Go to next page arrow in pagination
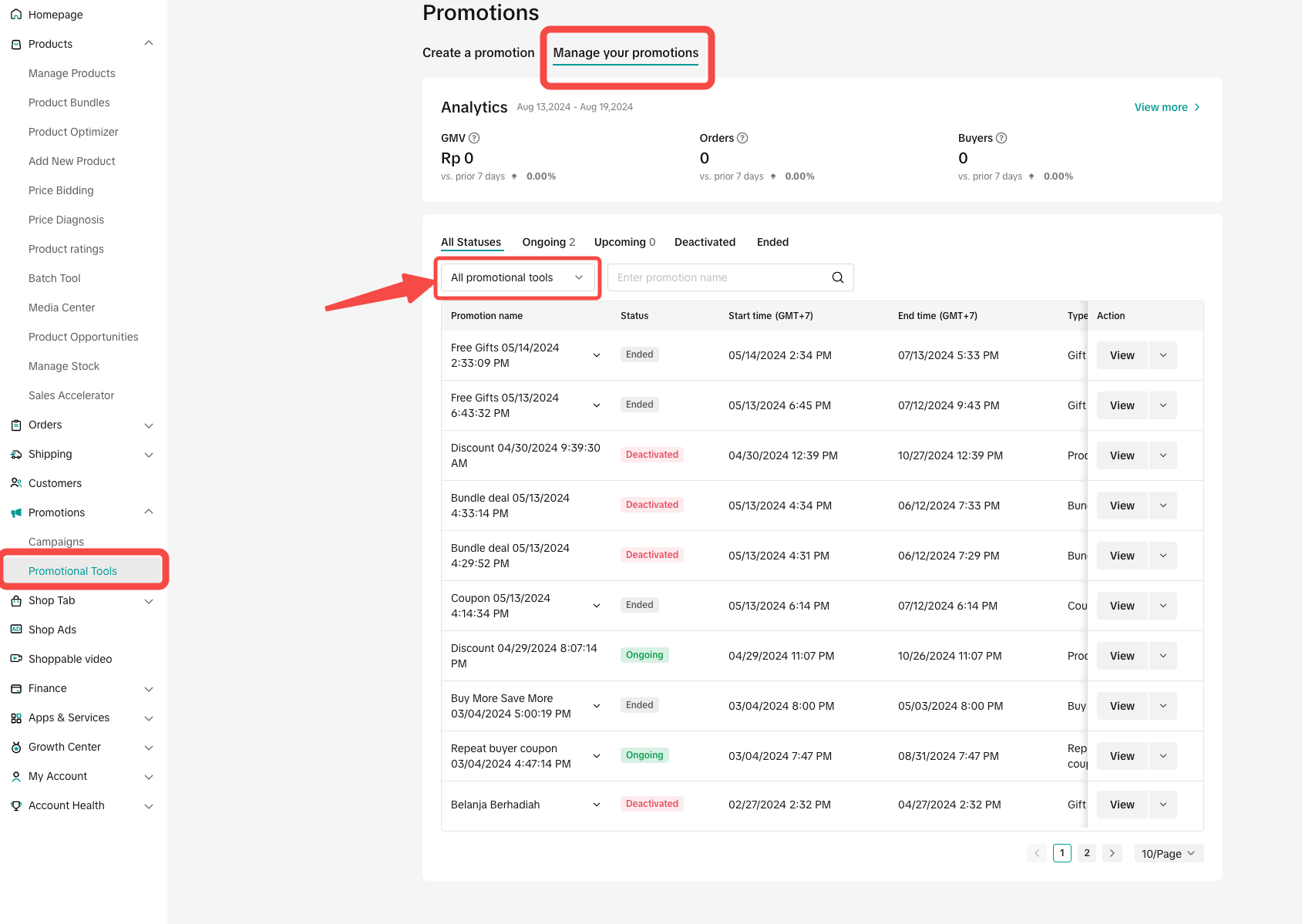 pos(1112,853)
